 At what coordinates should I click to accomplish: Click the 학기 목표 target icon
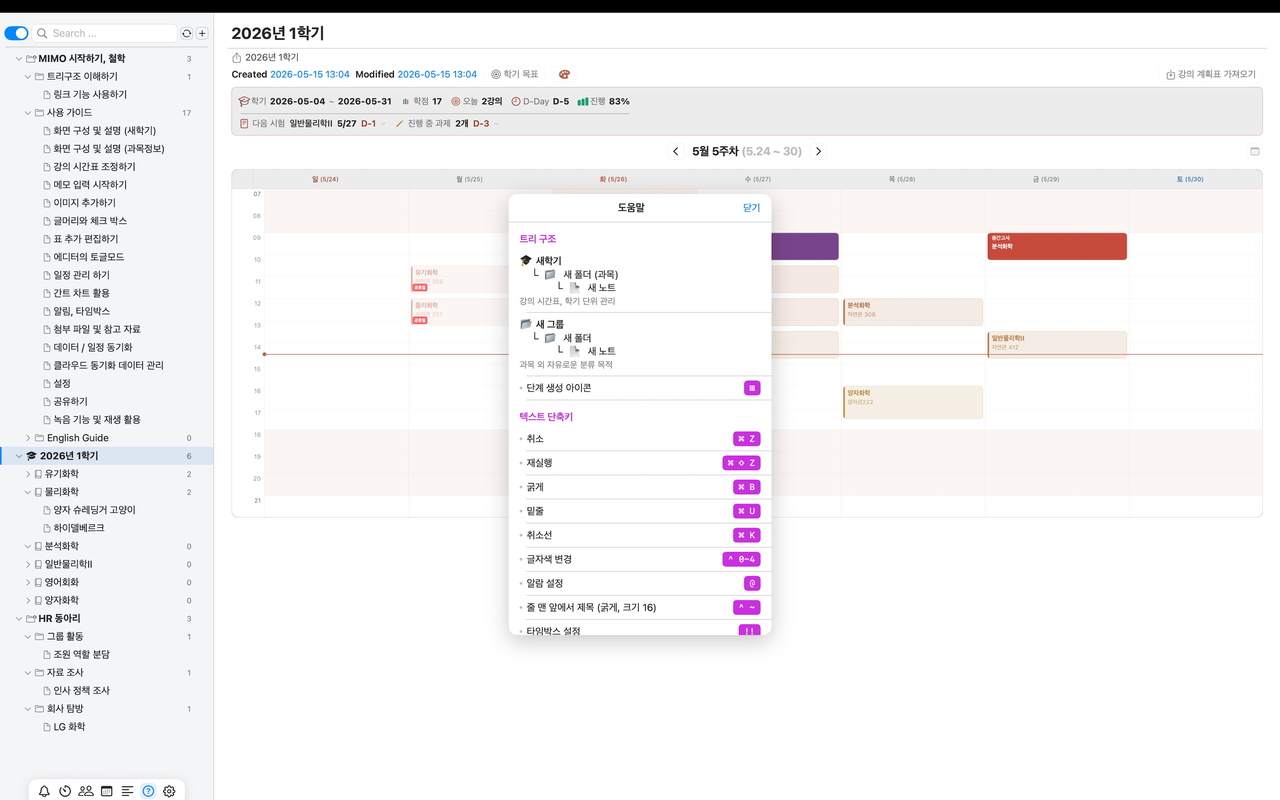496,74
